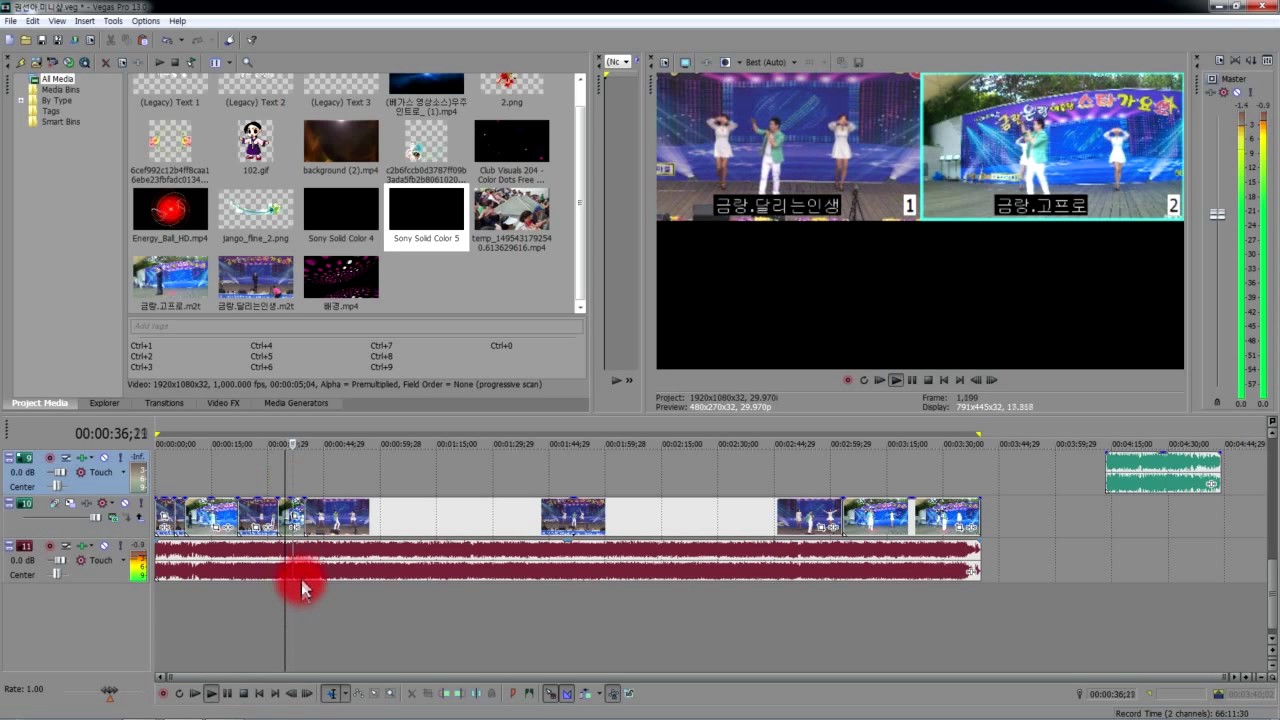Click the track 9 volume slider
Viewport: 1280px width, 720px height.
click(x=60, y=472)
